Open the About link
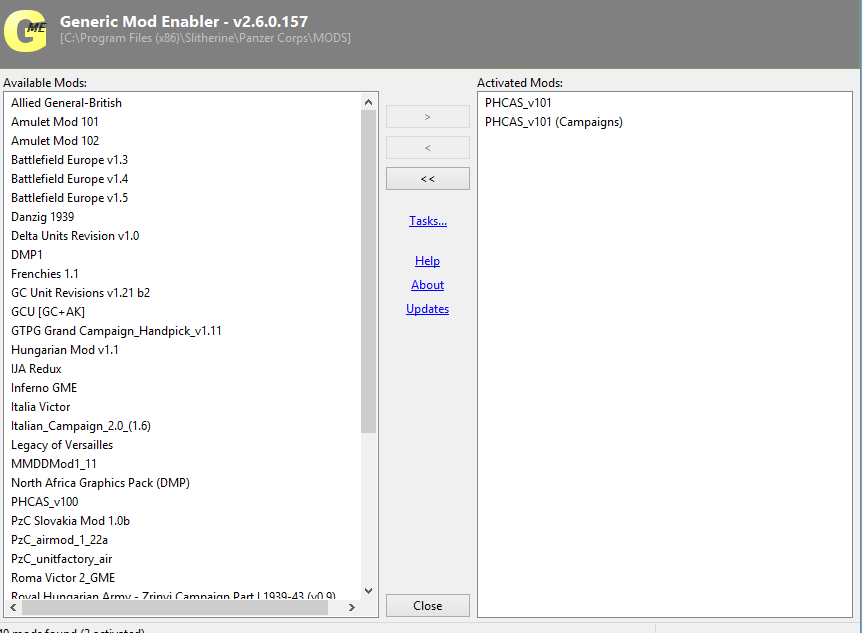The height and width of the screenshot is (633, 862). 427,285
